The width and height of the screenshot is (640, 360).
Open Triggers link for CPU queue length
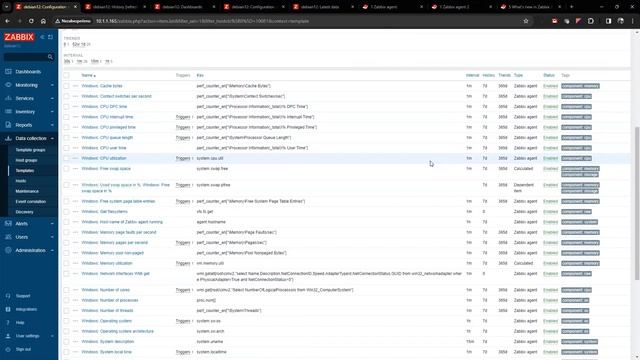click(183, 138)
